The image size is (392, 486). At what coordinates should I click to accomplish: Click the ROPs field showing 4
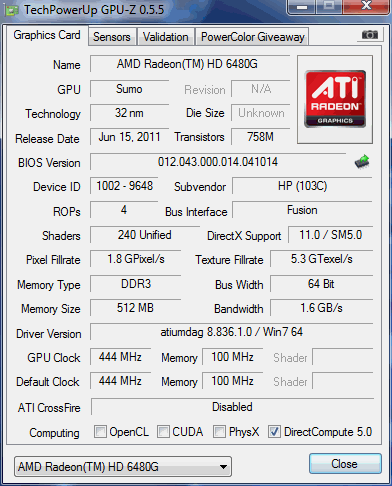[124, 210]
